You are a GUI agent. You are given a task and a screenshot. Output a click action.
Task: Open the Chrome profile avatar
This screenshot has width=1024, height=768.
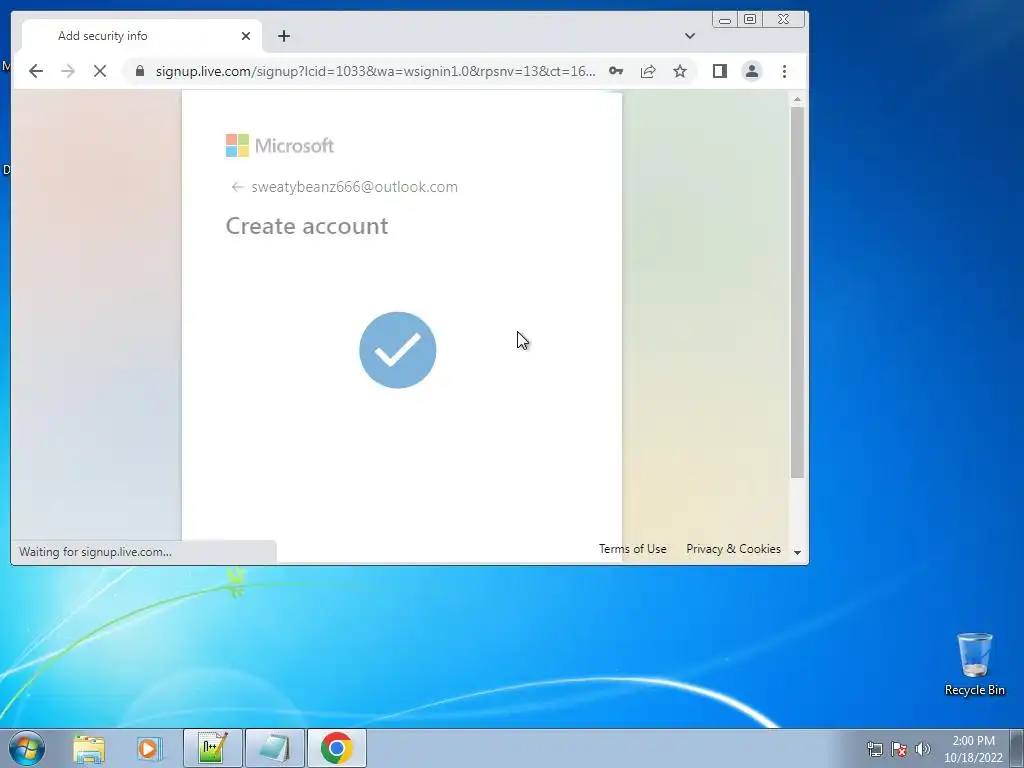click(752, 71)
